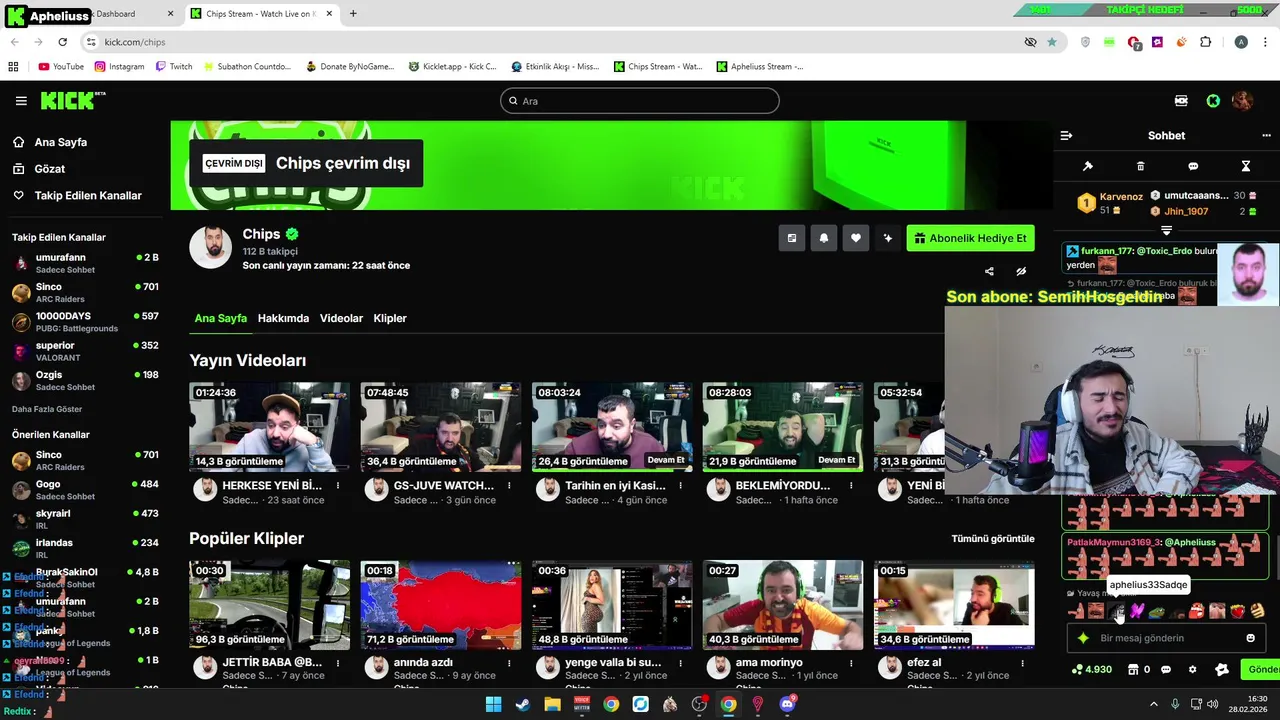Screen dimensions: 1280x720
Task: Open options for BEKLEMİYORDU video
Action: 851,486
